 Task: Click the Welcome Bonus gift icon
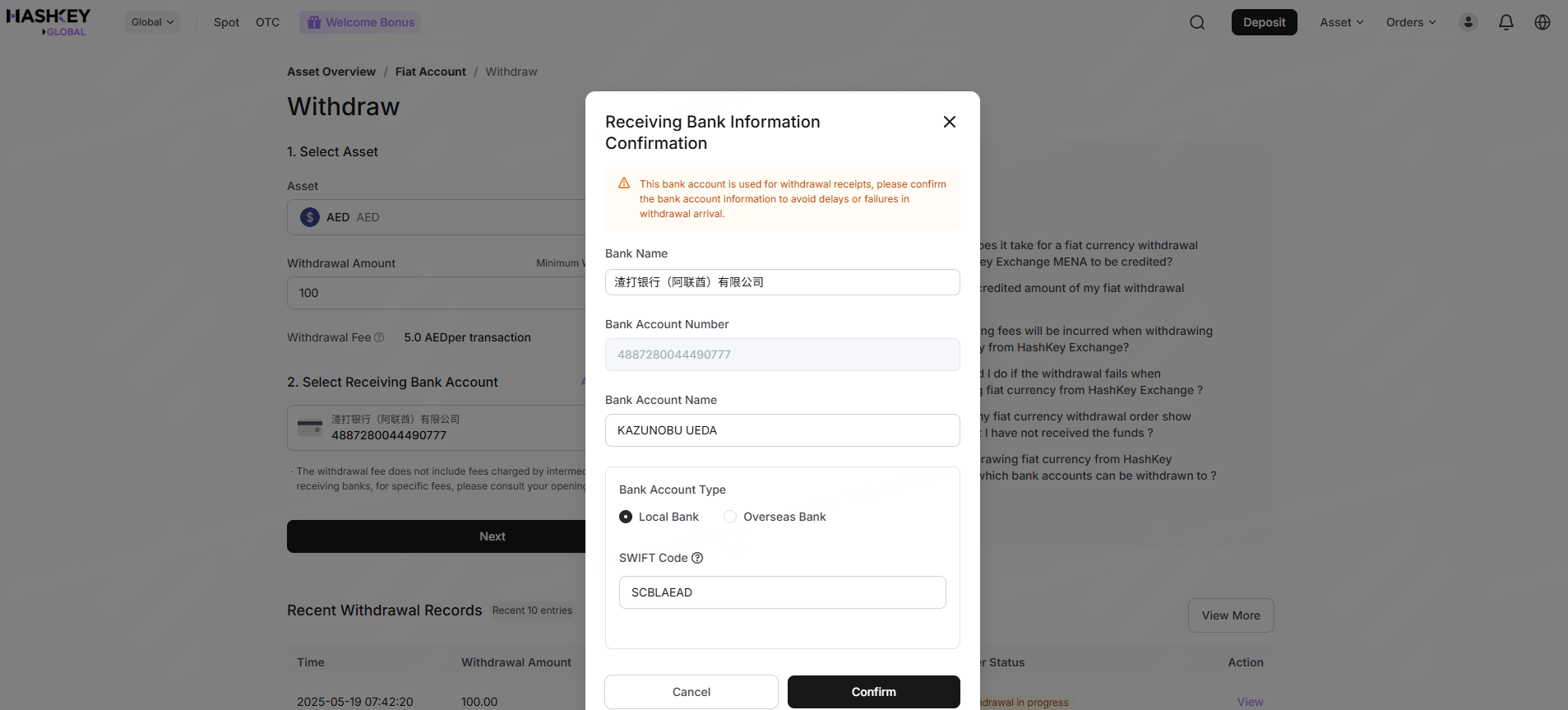pos(314,22)
